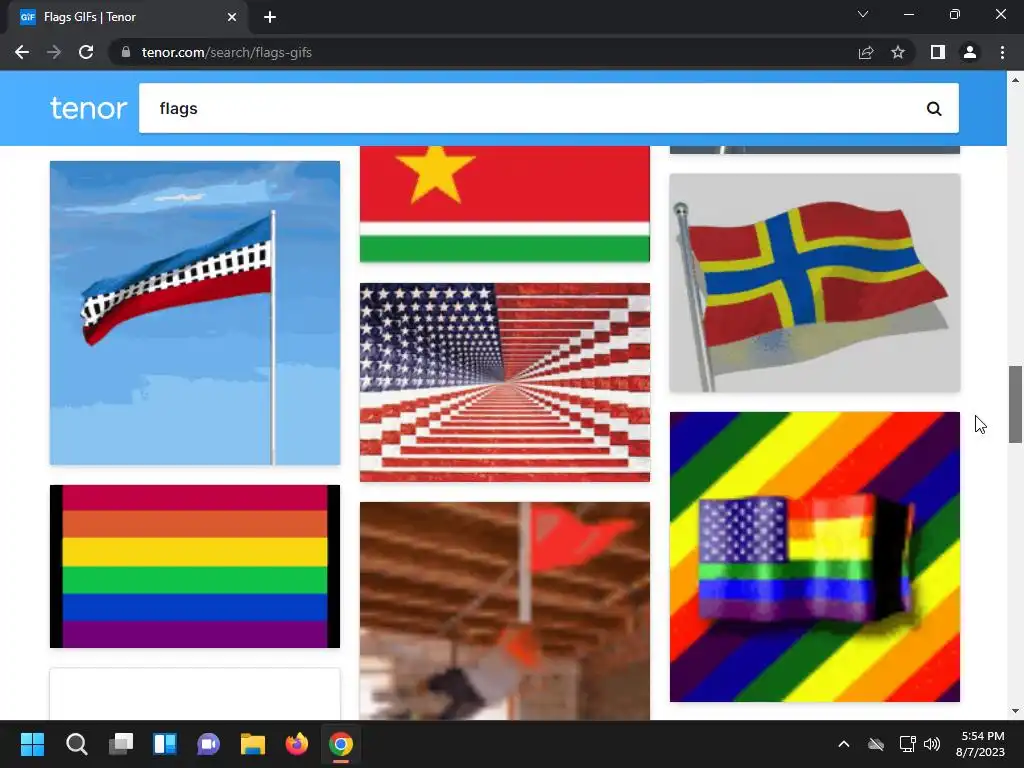The height and width of the screenshot is (768, 1024).
Task: Click the Chrome taskbar icon
Action: click(340, 744)
